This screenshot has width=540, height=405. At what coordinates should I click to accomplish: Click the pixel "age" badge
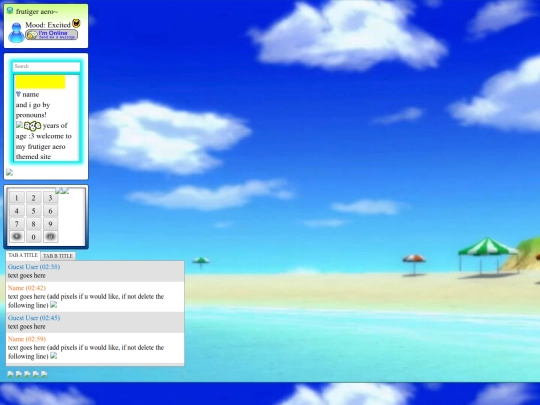click(32, 126)
